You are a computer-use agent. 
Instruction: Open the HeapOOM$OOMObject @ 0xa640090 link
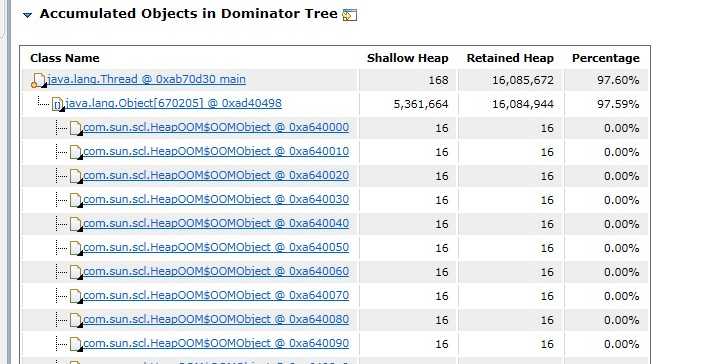tap(216, 343)
